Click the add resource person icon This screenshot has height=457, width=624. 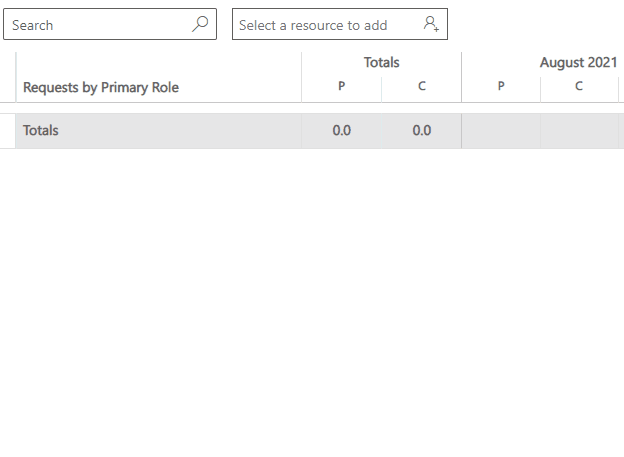coord(431,24)
